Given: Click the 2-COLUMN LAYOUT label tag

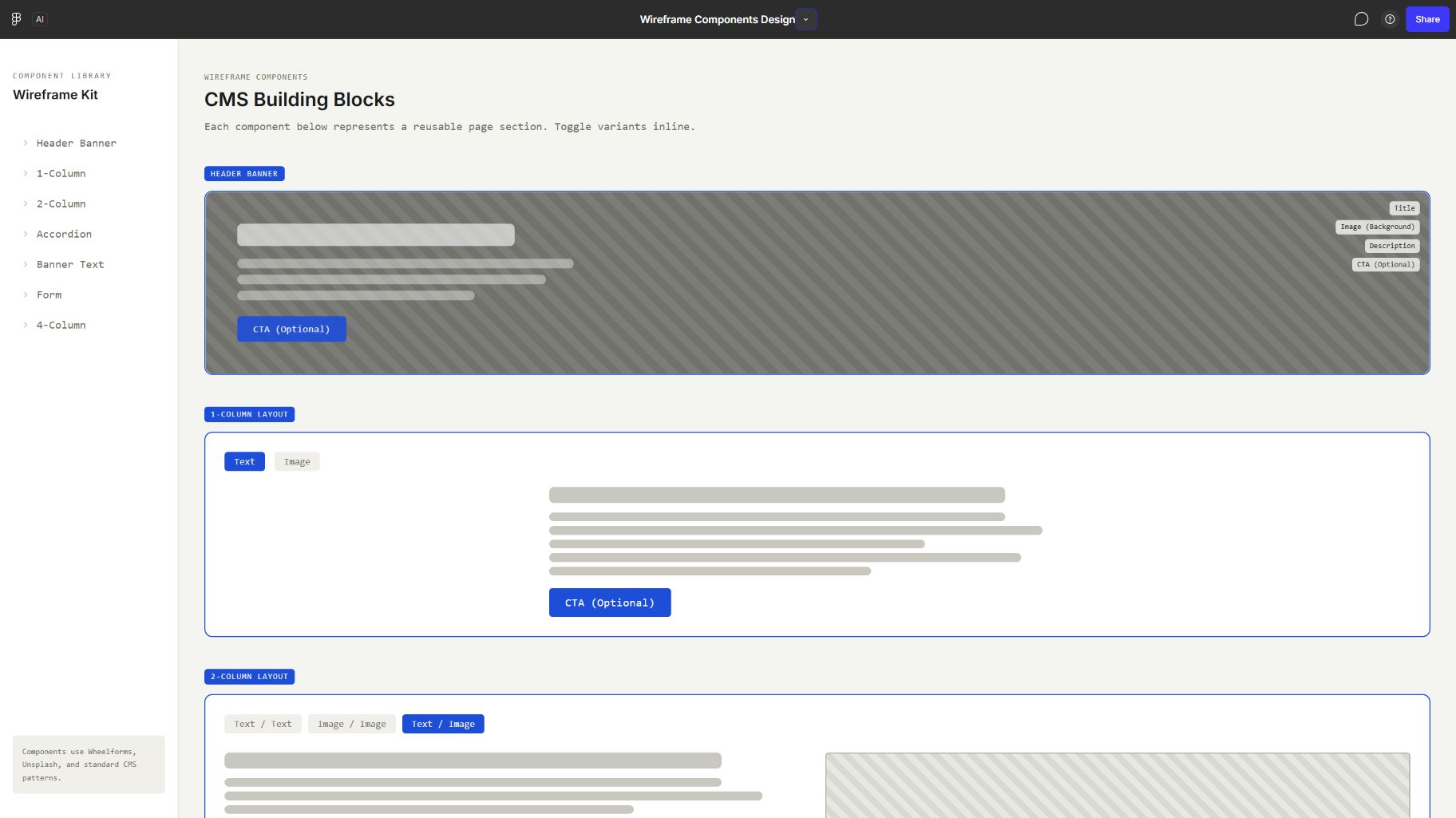Looking at the screenshot, I should tap(249, 676).
